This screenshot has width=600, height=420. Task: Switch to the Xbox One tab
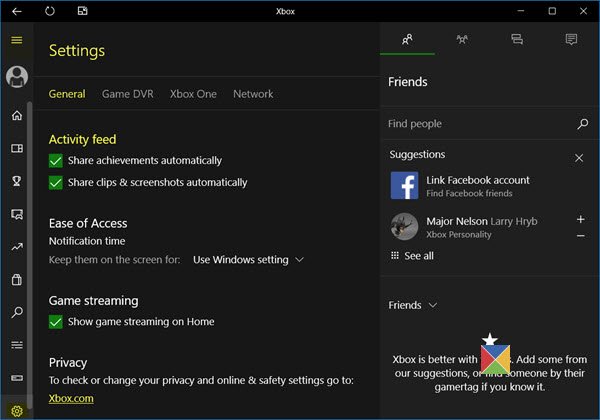[193, 94]
